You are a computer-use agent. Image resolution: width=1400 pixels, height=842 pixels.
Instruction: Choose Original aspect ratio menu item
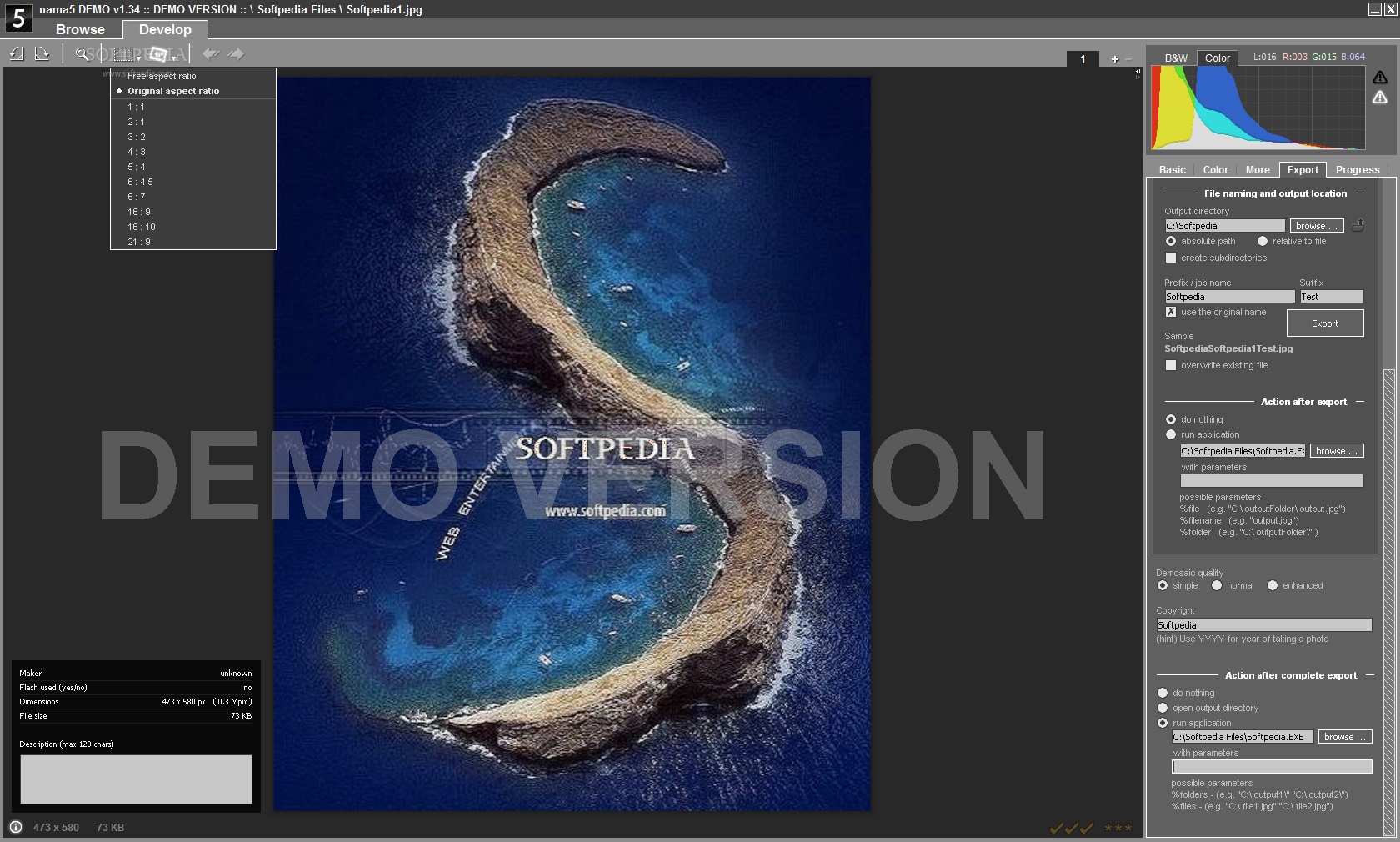click(x=193, y=91)
